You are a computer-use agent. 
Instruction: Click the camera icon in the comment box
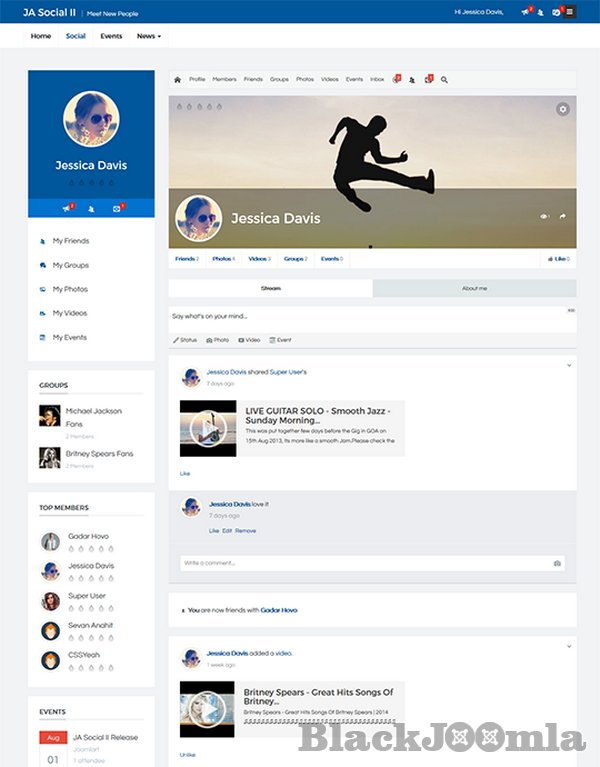(x=557, y=563)
